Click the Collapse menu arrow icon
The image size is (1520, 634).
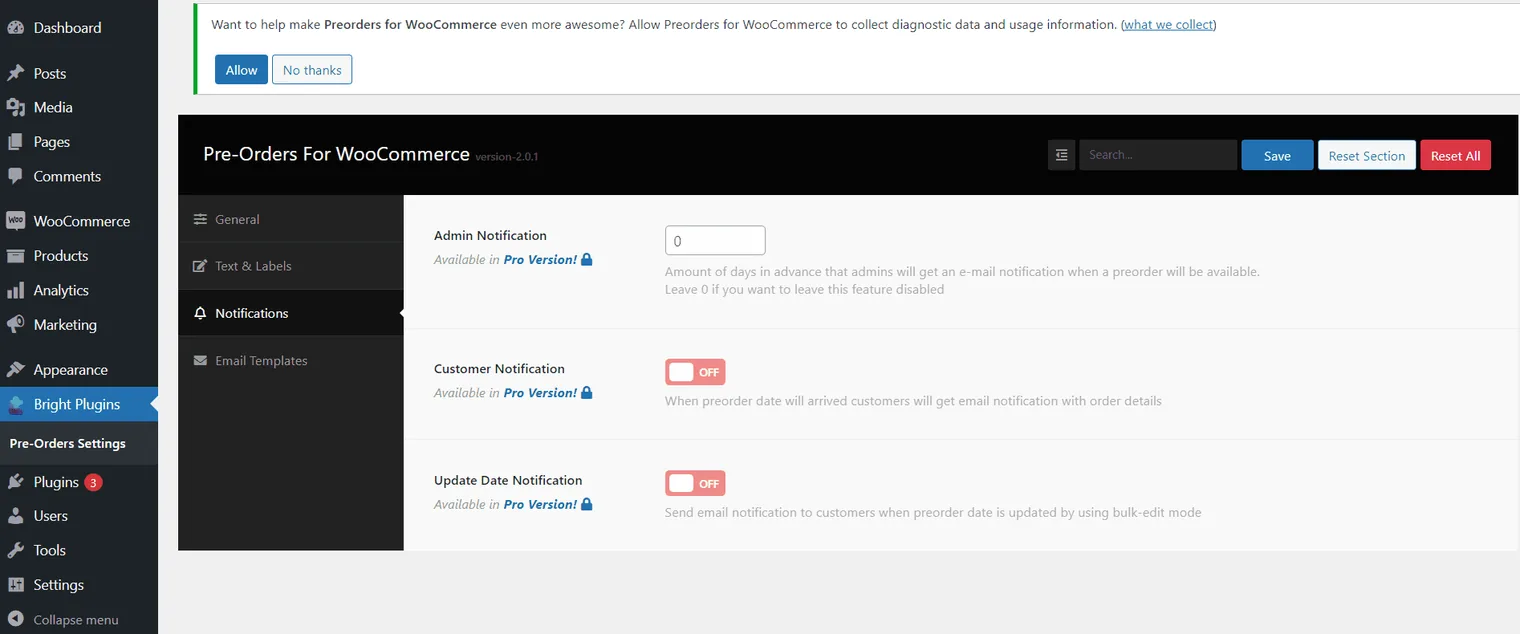[15, 620]
